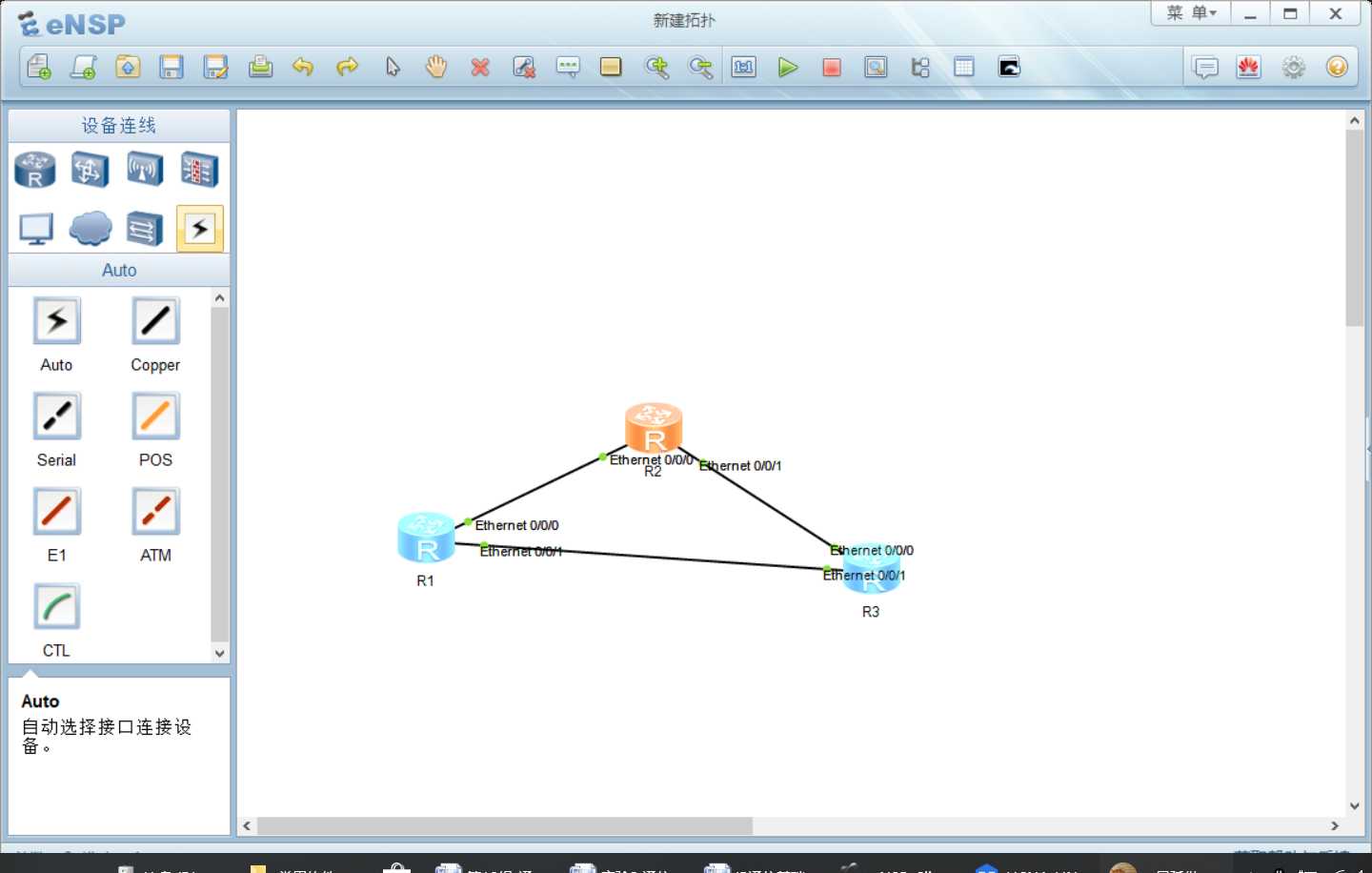
Task: Open the CLI console window icon
Action: tap(1009, 67)
